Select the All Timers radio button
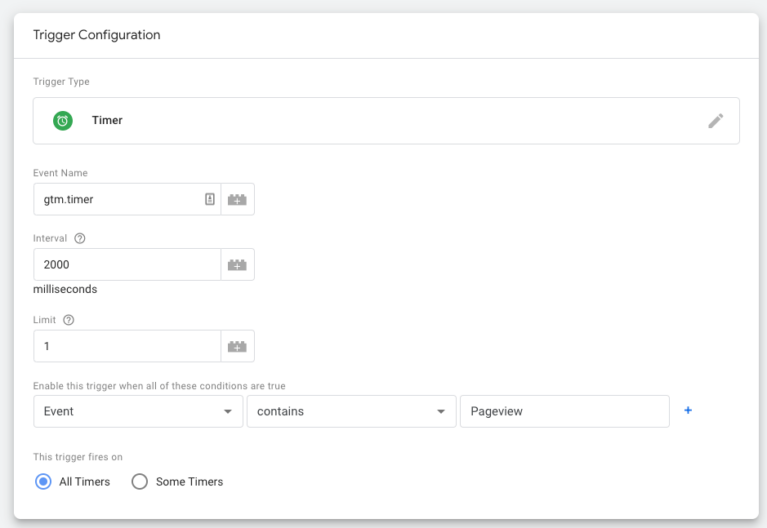Viewport: 767px width, 528px height. (x=43, y=481)
